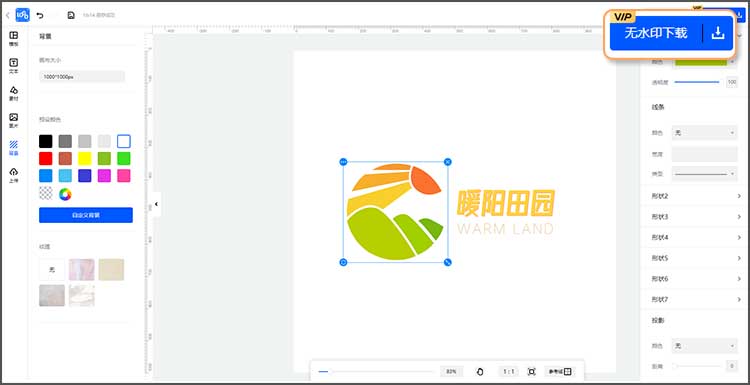Choose the hot pink preset color
Image resolution: width=750 pixels, height=385 pixels.
coord(124,176)
